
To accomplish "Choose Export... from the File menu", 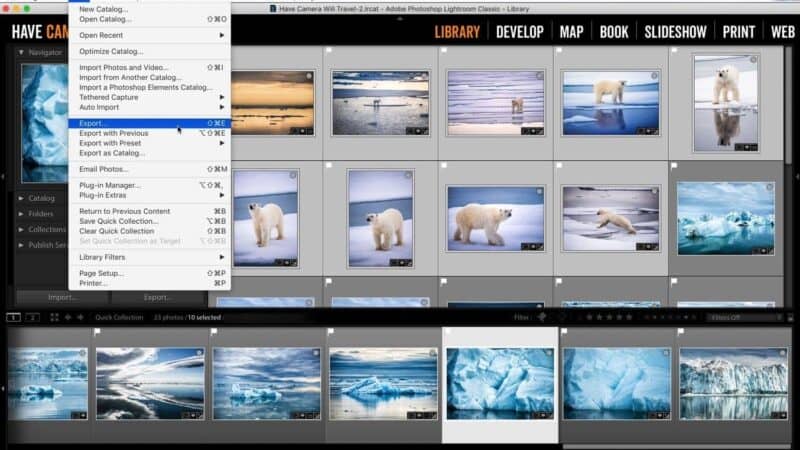I will pos(149,123).
